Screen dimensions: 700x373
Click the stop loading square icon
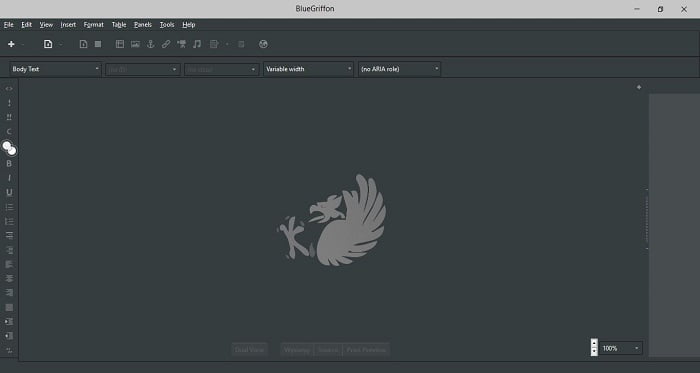click(x=98, y=44)
